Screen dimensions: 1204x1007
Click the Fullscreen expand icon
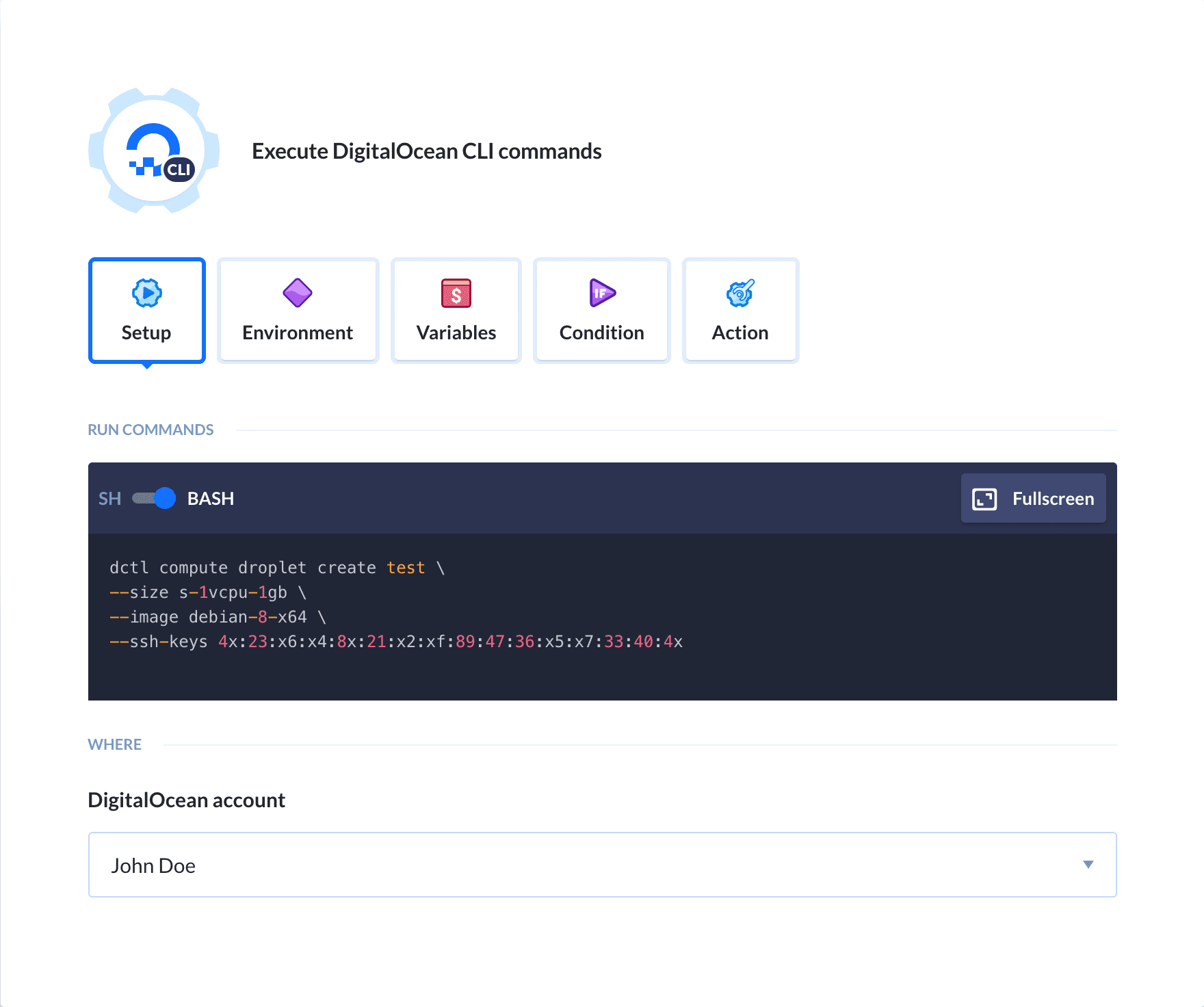tap(985, 499)
